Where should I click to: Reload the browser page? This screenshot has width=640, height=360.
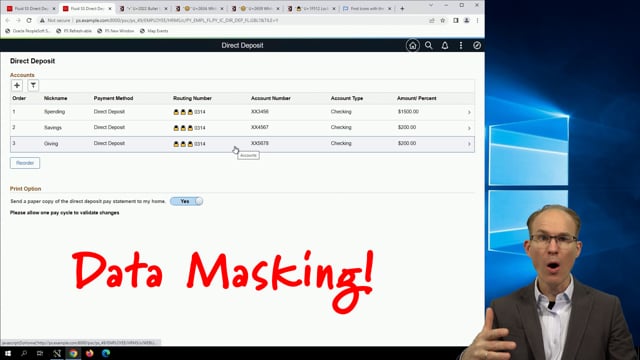pyautogui.click(x=29, y=20)
